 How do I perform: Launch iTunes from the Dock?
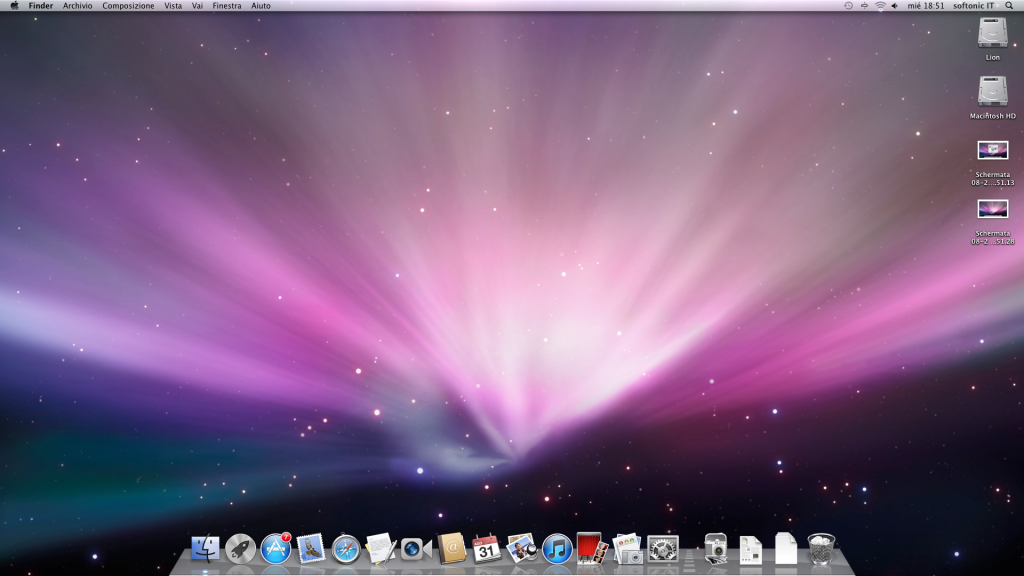[557, 548]
